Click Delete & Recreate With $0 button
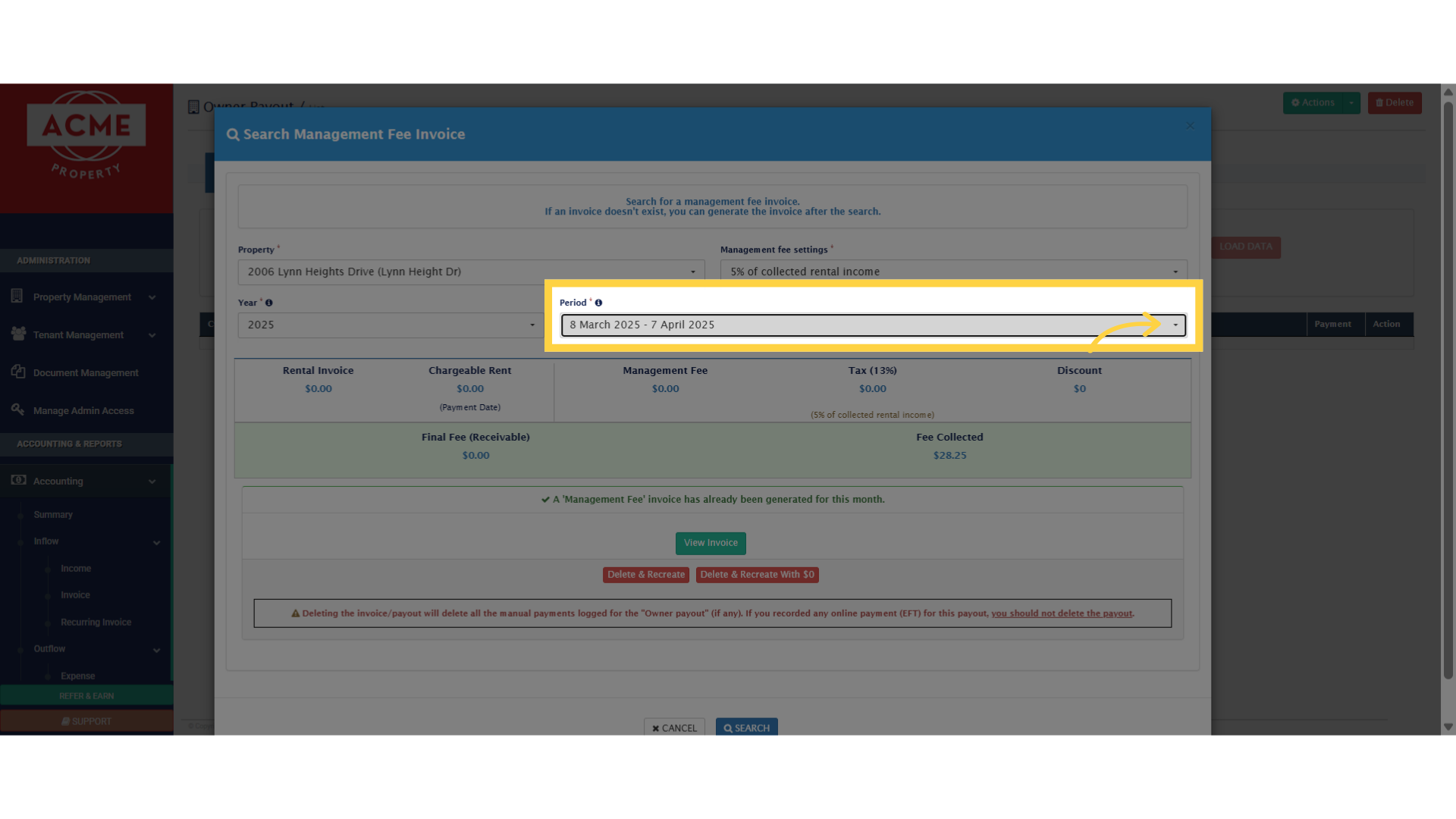Image resolution: width=1456 pixels, height=819 pixels. (757, 575)
